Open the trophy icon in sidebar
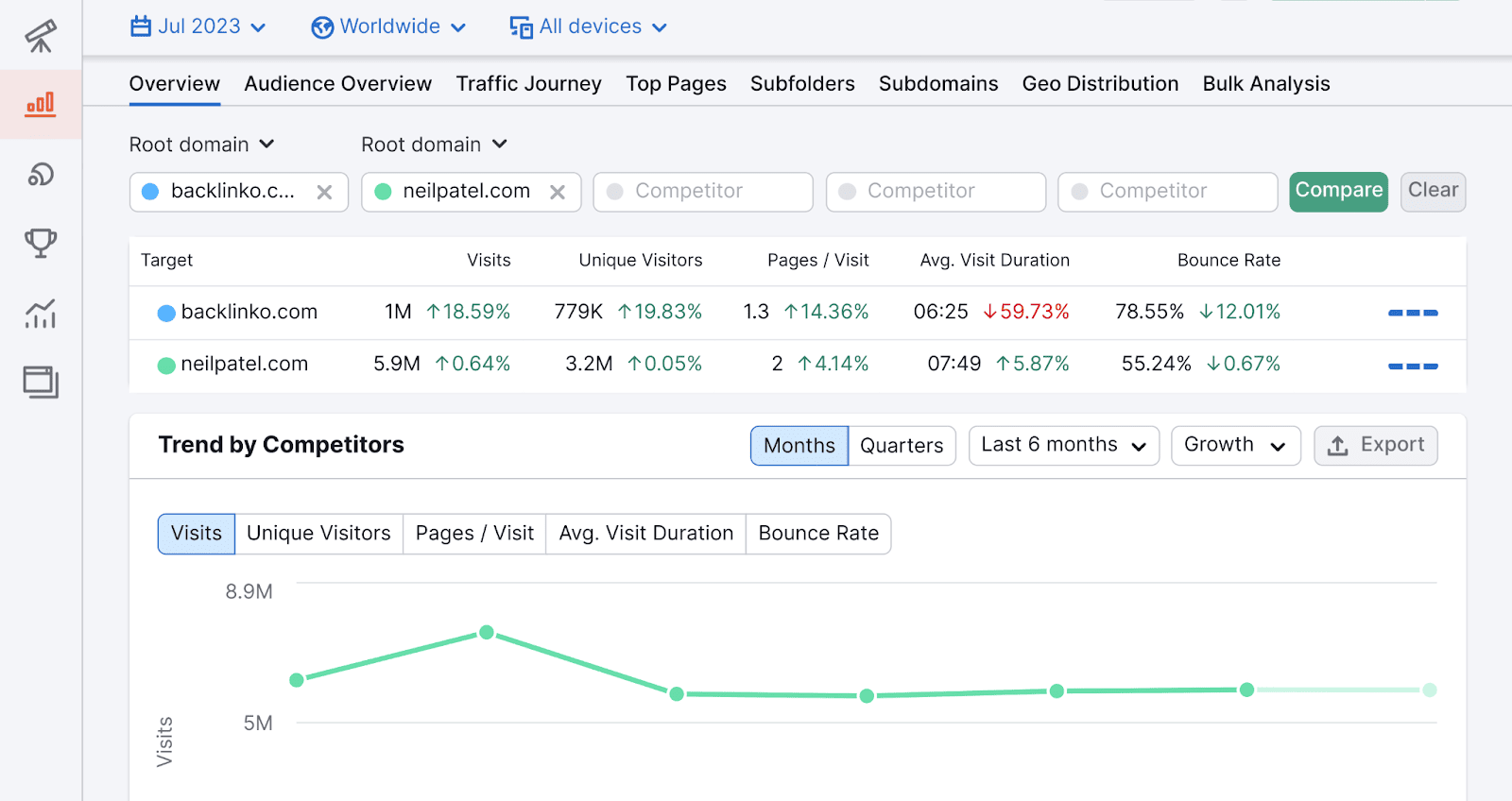 [41, 244]
